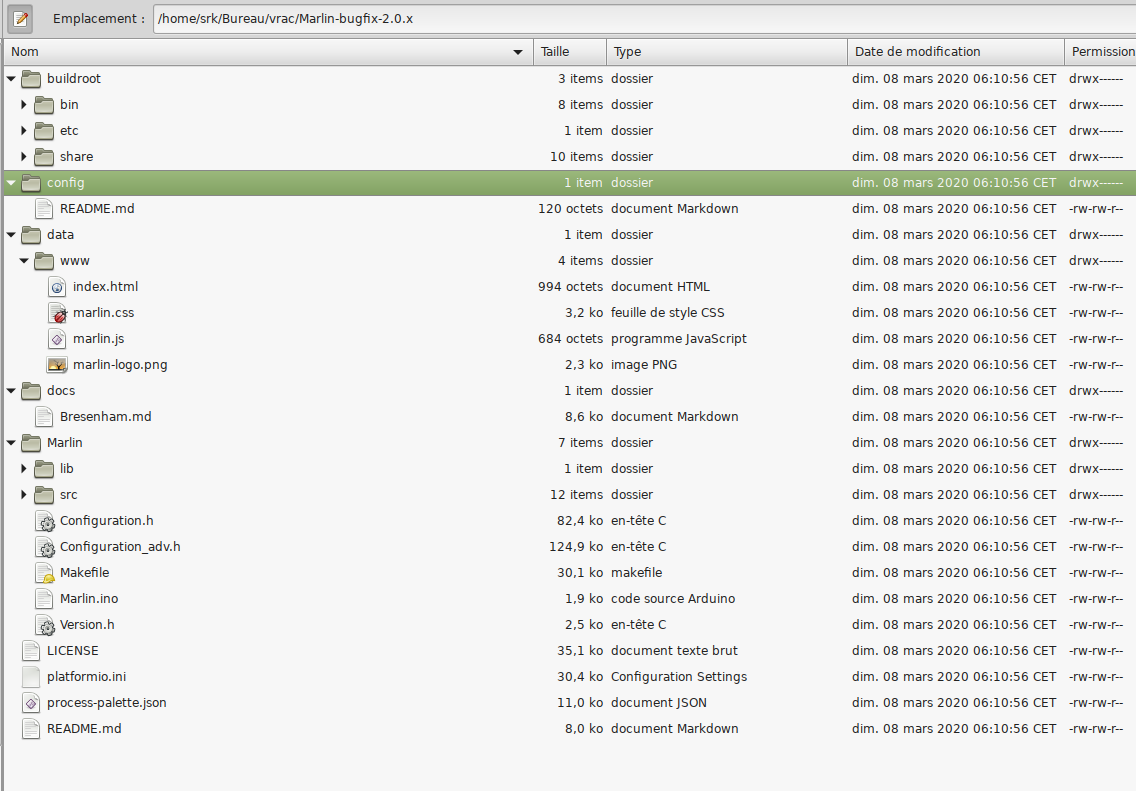The width and height of the screenshot is (1136, 791).
Task: Click the marlin.js file icon
Action: click(57, 339)
